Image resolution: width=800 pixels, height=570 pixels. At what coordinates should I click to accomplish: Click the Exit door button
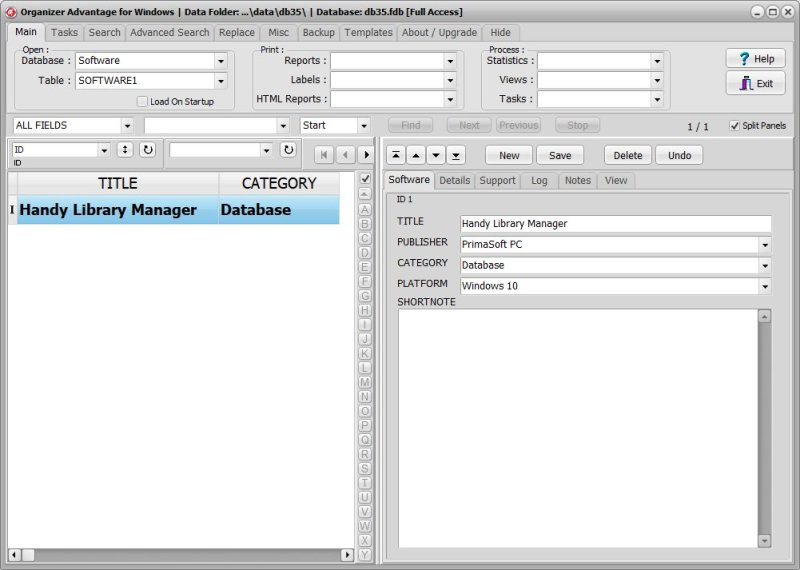pos(756,83)
